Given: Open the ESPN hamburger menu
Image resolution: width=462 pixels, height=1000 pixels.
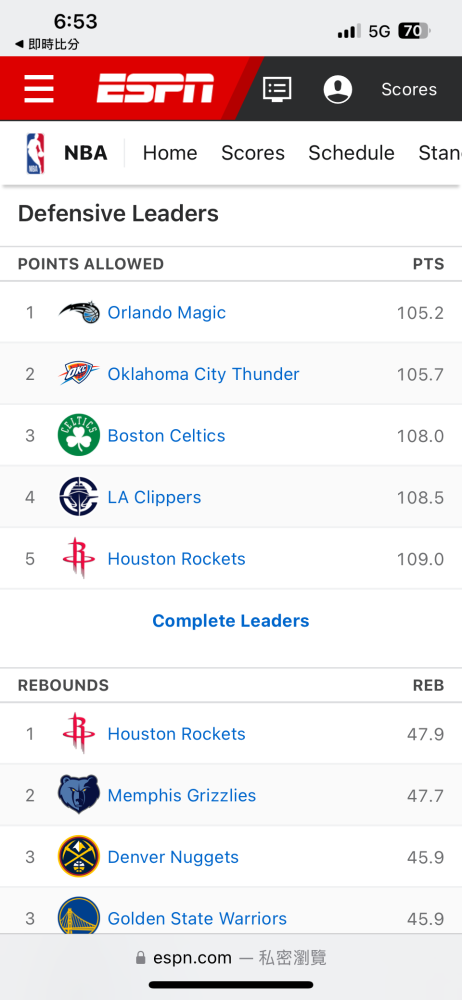Looking at the screenshot, I should point(39,89).
